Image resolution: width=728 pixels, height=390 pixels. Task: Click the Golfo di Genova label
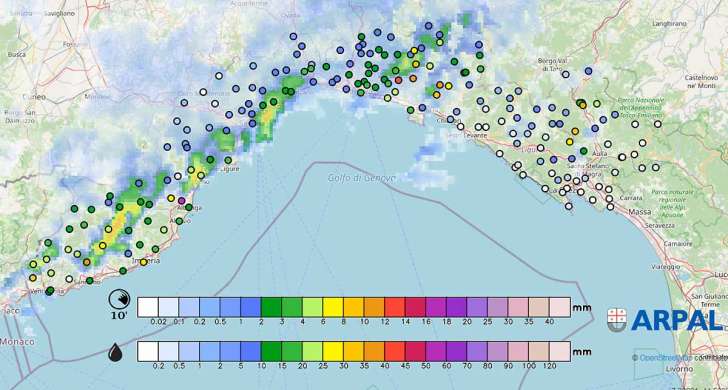coord(362,178)
